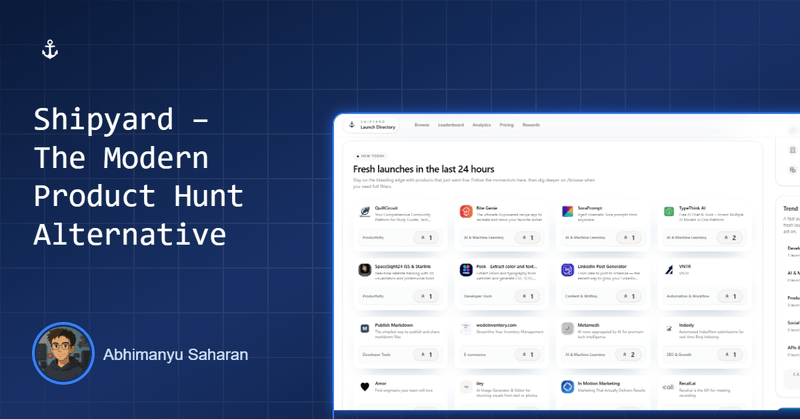Click the Peek extract color product icon
This screenshot has height=419, width=800.
[466, 270]
